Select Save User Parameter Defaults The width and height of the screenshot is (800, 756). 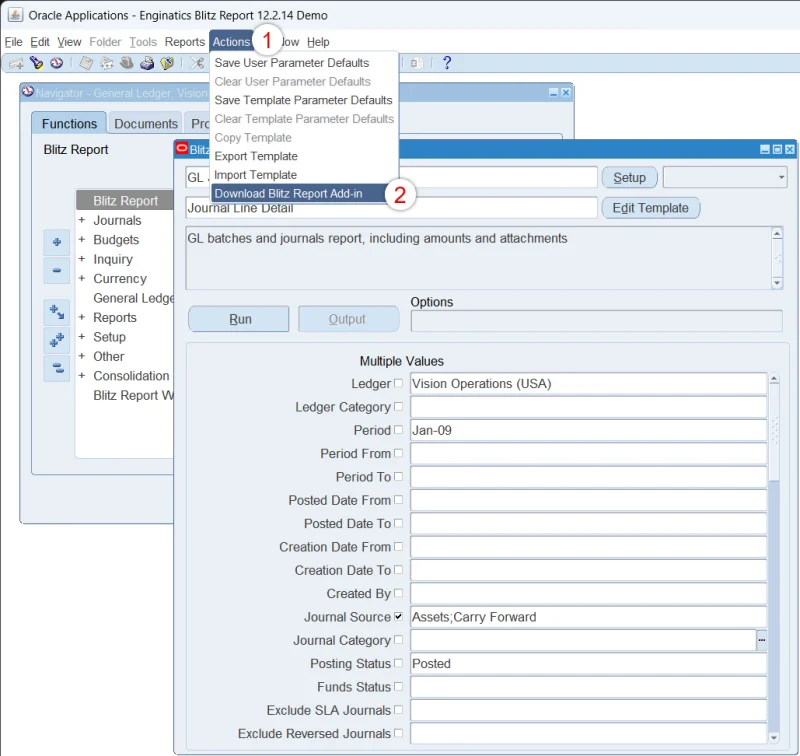(x=292, y=63)
